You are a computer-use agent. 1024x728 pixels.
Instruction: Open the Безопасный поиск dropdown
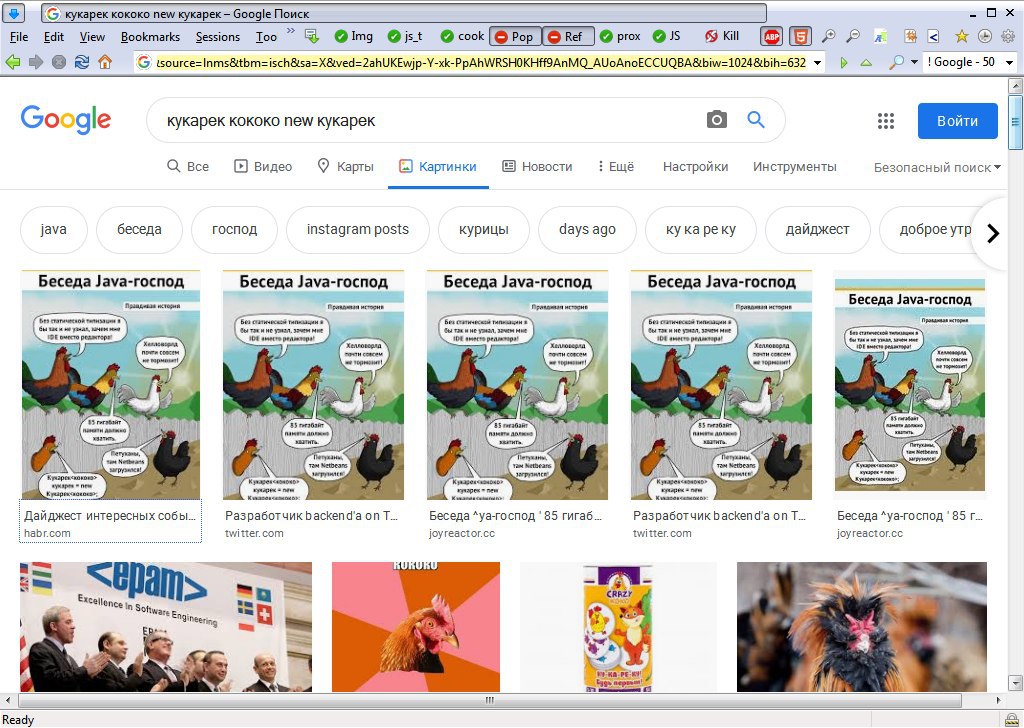tap(937, 168)
